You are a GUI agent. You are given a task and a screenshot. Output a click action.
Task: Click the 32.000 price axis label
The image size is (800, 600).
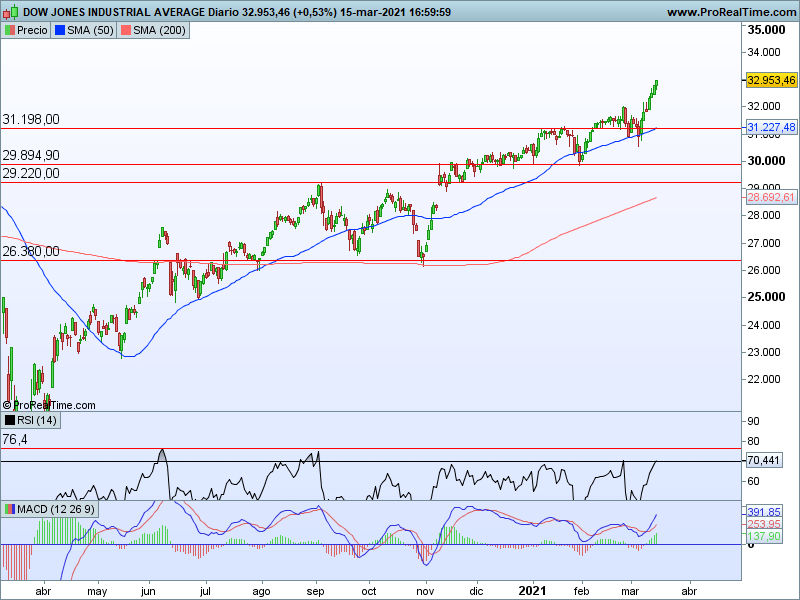(764, 107)
